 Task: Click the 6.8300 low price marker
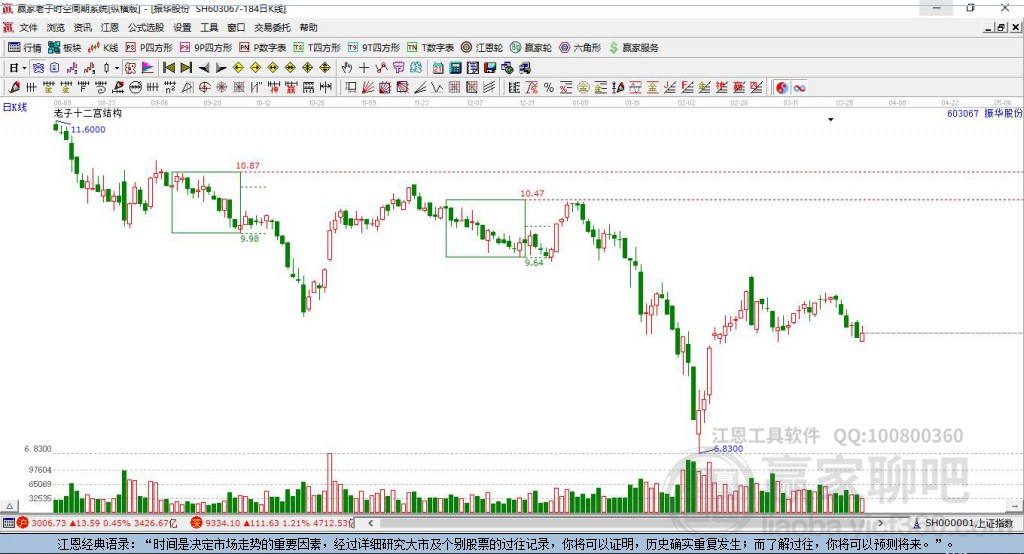(728, 449)
